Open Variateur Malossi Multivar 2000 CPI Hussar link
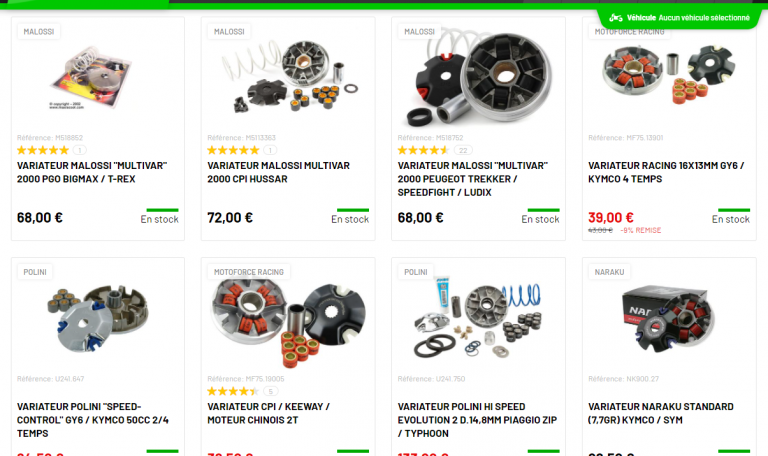 click(x=278, y=172)
